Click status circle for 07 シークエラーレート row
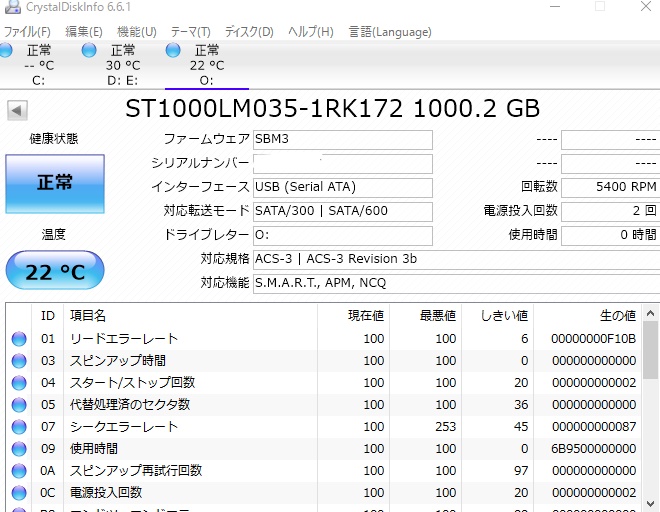The height and width of the screenshot is (512, 660). [x=19, y=427]
